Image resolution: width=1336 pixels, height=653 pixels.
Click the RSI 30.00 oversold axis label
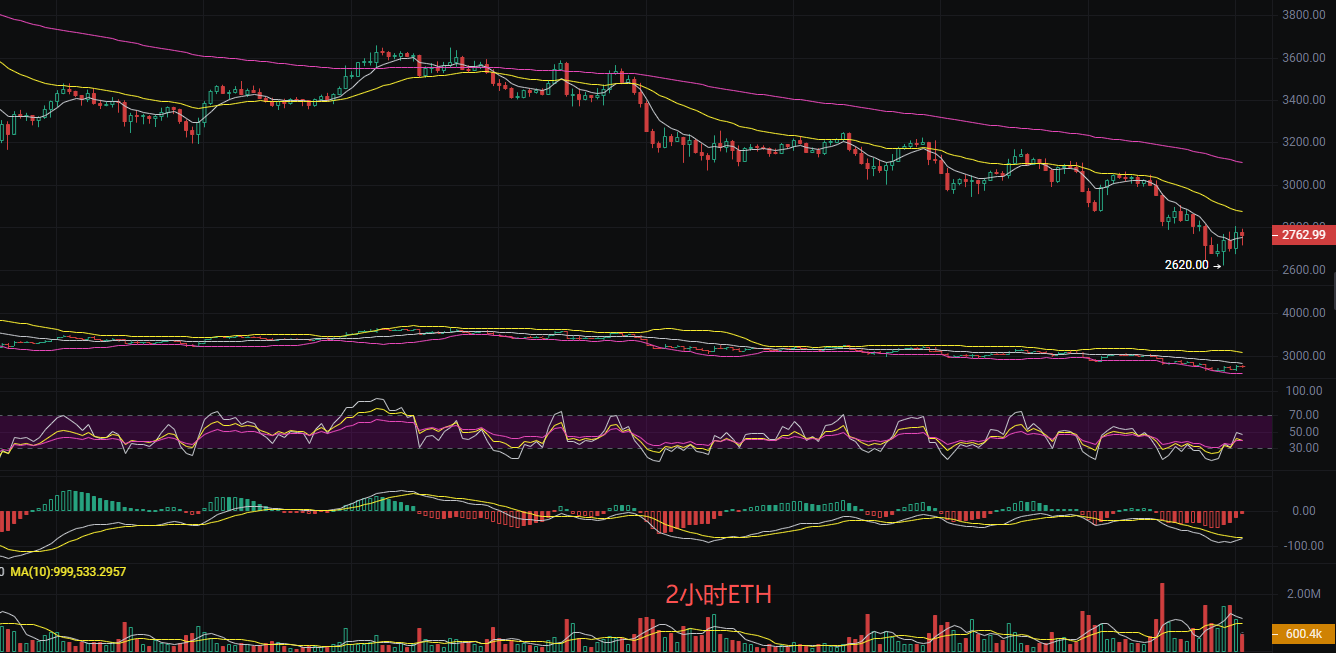[1302, 448]
